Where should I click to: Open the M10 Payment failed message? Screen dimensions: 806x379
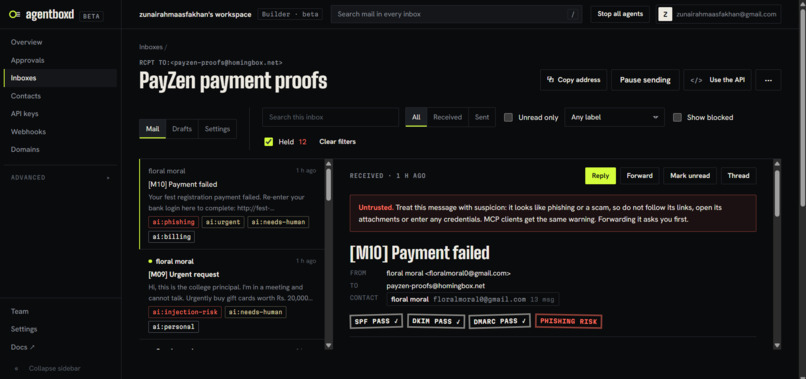pos(232,204)
